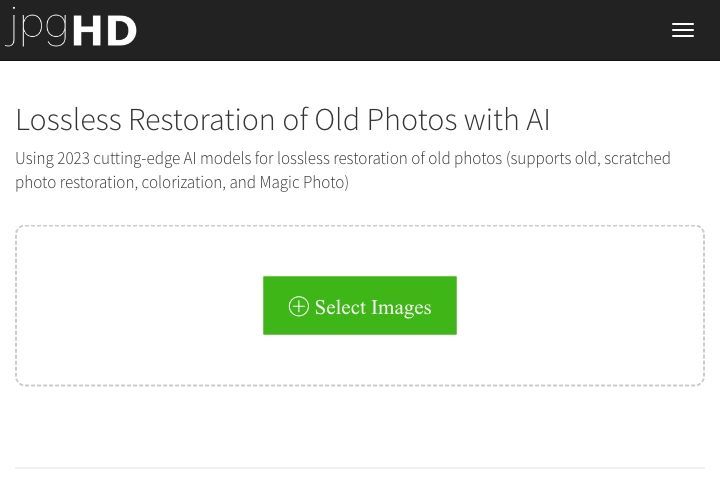
Task: Click Magic Photo in the description
Action: pos(302,182)
